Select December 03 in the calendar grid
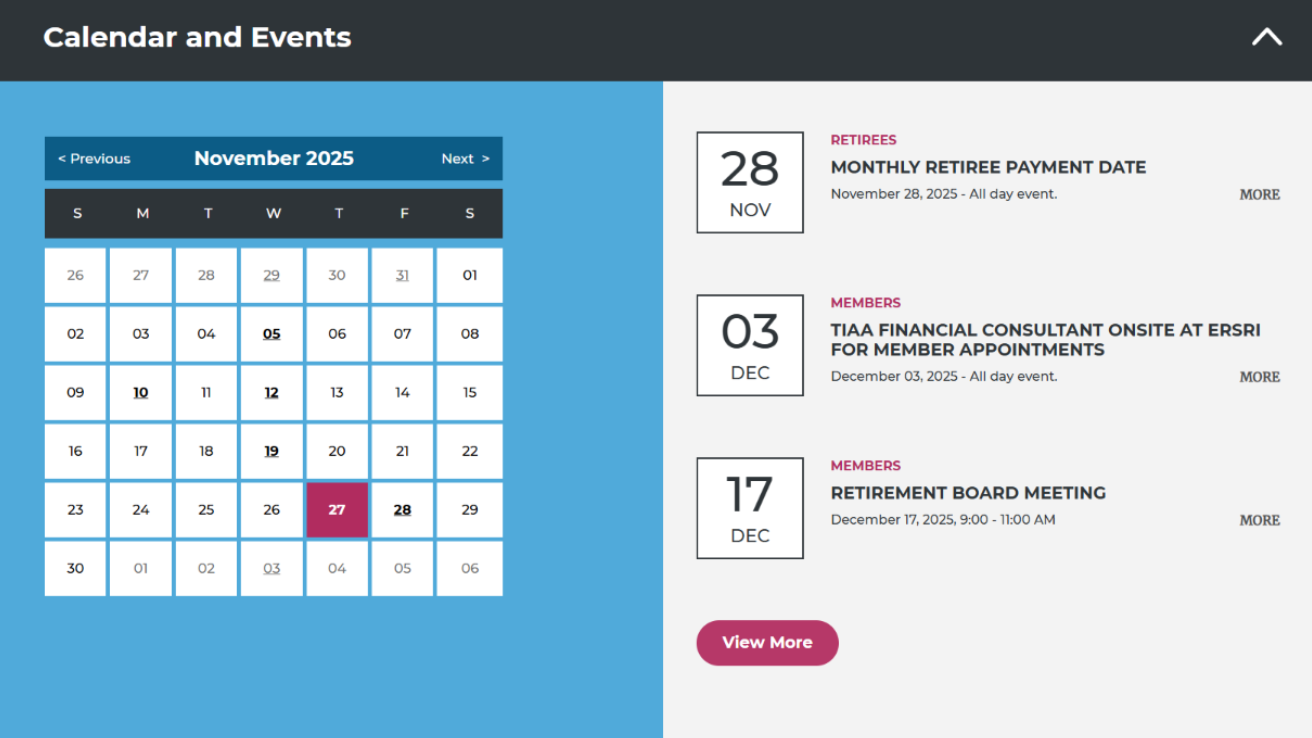Viewport: 1312px width, 738px height. pos(272,568)
